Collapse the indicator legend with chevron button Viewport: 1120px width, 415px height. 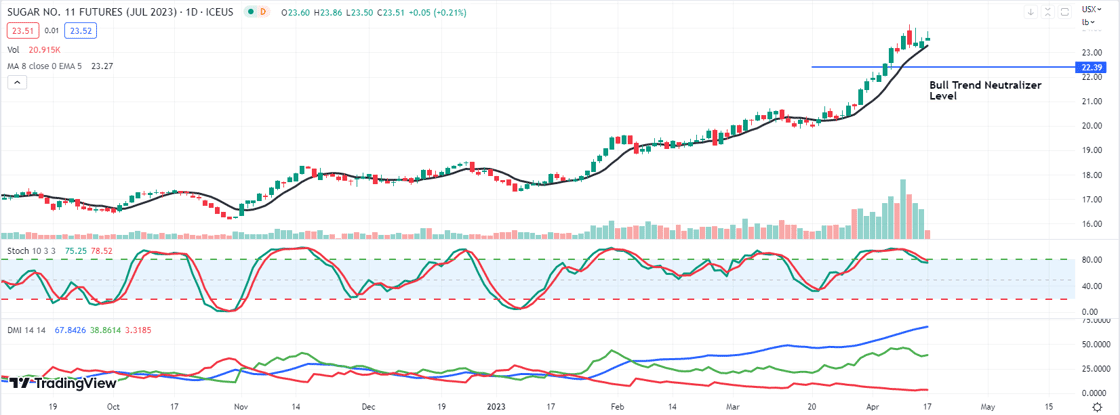click(x=17, y=83)
